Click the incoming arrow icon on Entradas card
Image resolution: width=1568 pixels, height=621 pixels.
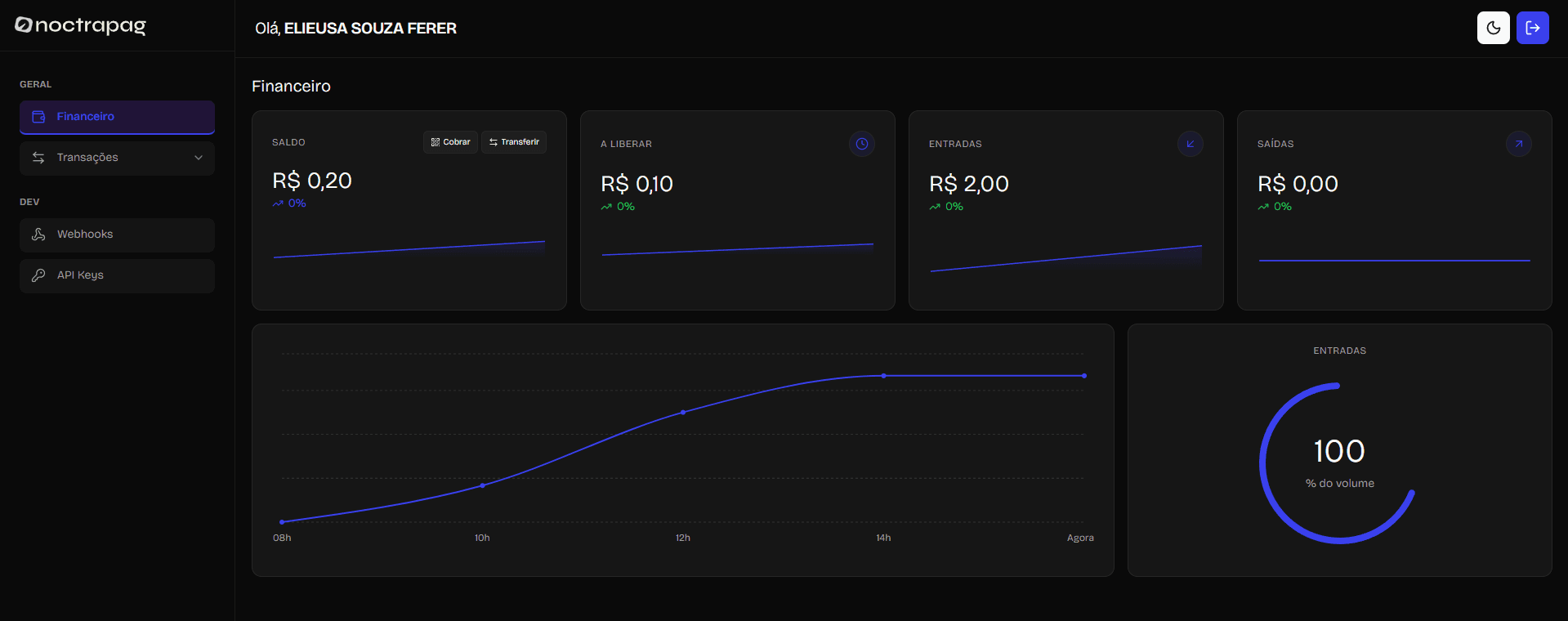pyautogui.click(x=1191, y=144)
